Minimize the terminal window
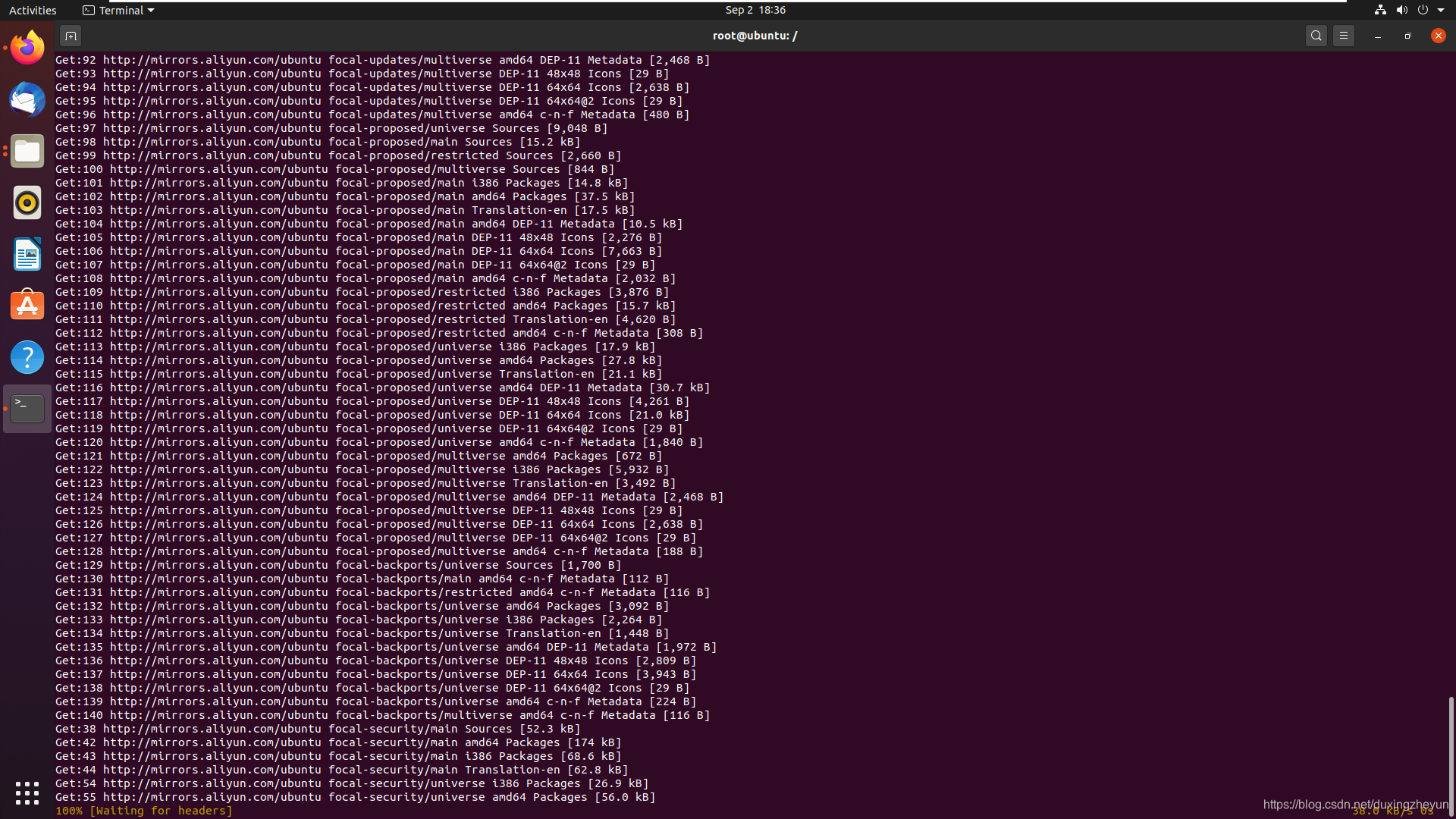The image size is (1456, 819). (1378, 36)
